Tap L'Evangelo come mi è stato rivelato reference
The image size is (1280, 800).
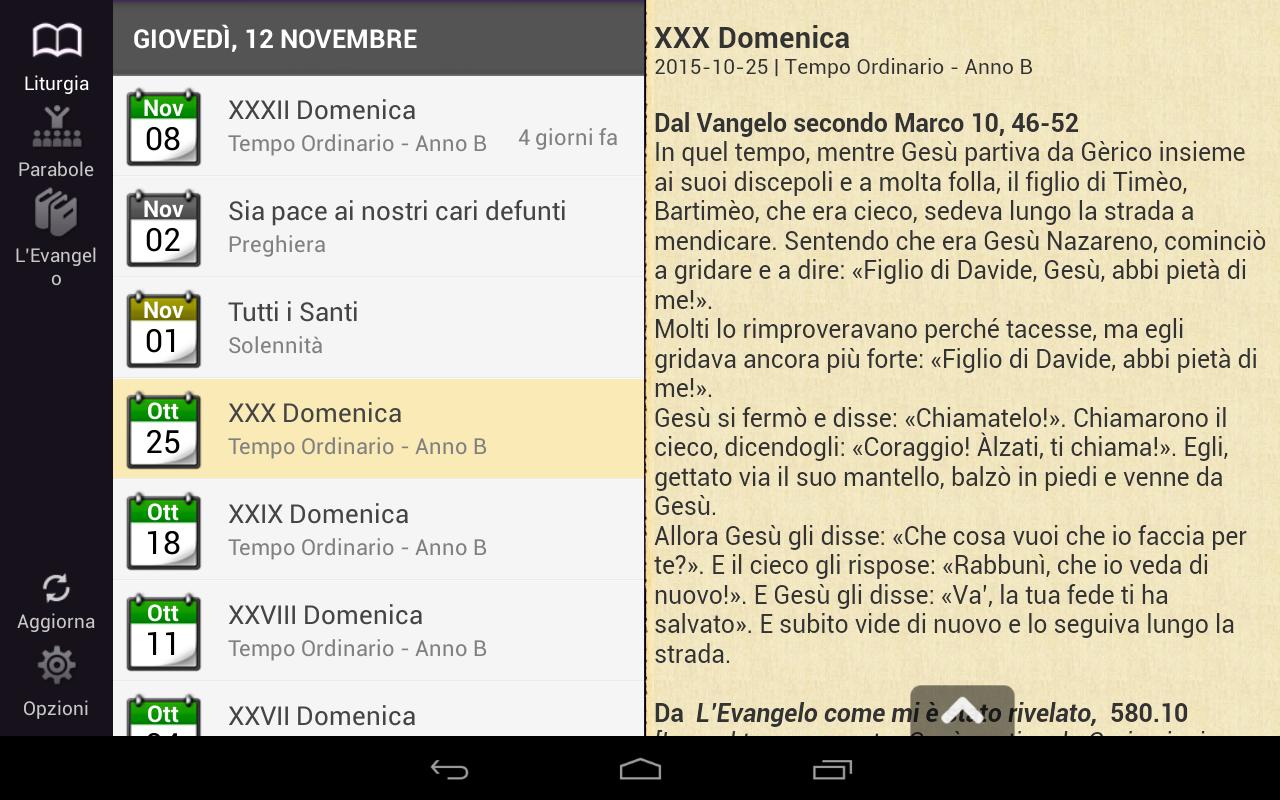(x=892, y=713)
